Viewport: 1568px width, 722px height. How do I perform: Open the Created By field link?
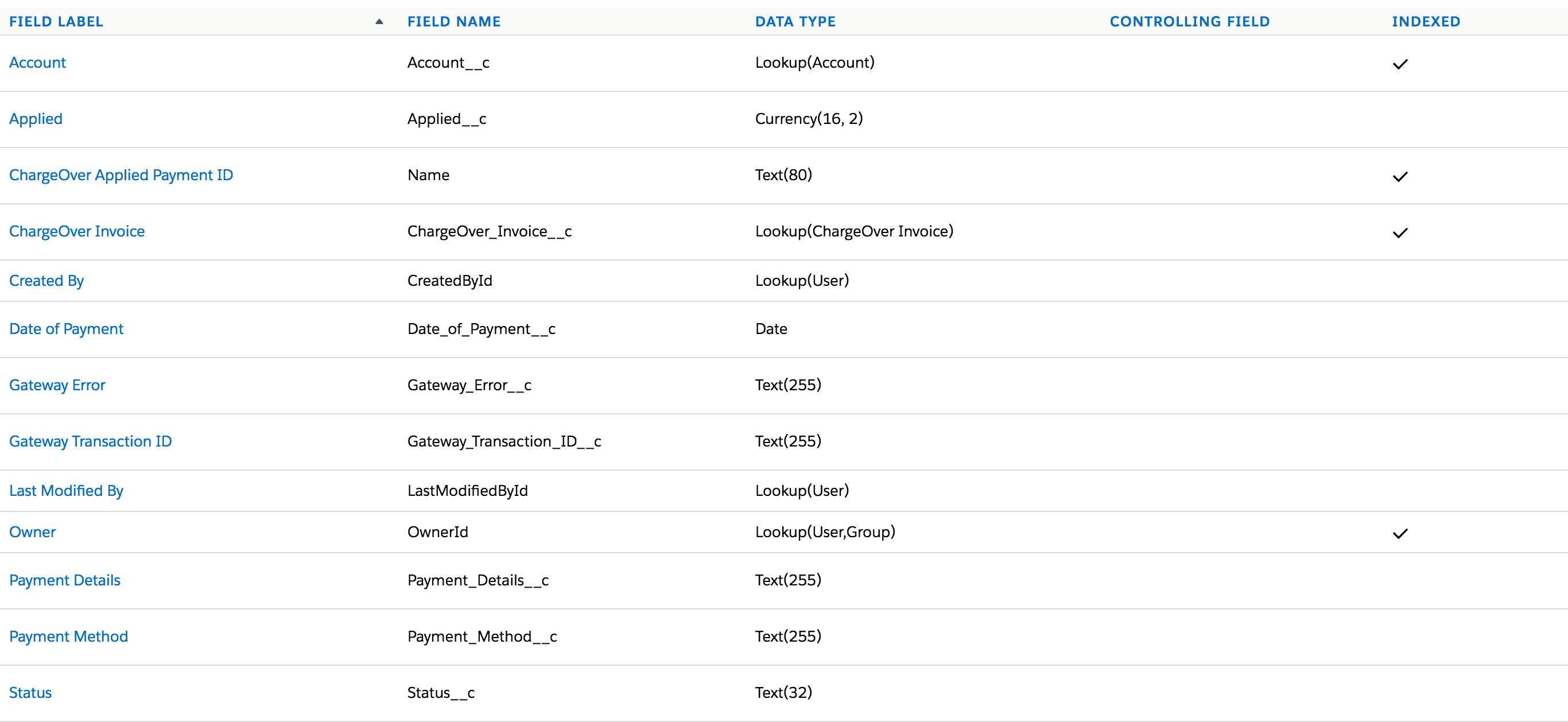coord(46,281)
